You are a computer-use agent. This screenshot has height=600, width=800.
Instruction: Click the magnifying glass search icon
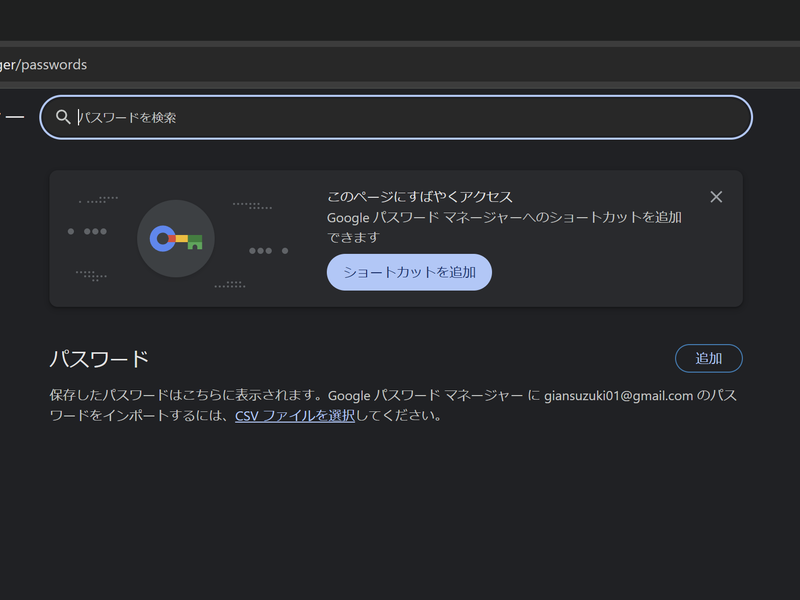click(63, 117)
